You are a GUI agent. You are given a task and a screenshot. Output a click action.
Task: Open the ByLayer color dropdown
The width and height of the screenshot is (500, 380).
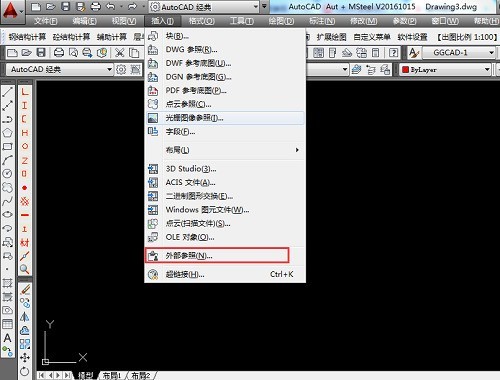(445, 70)
